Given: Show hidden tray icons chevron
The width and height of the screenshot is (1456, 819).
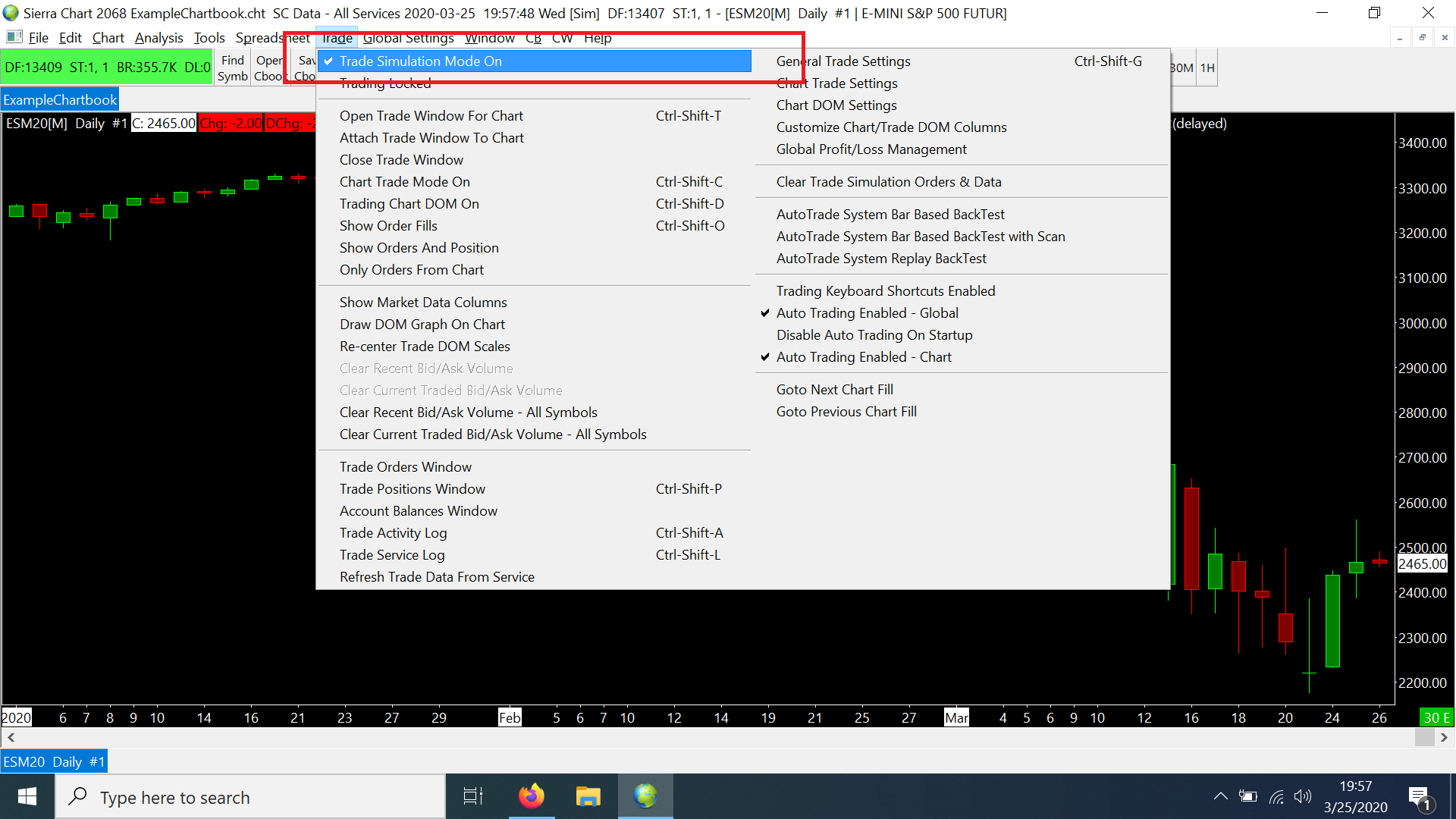Looking at the screenshot, I should pyautogui.click(x=1220, y=796).
